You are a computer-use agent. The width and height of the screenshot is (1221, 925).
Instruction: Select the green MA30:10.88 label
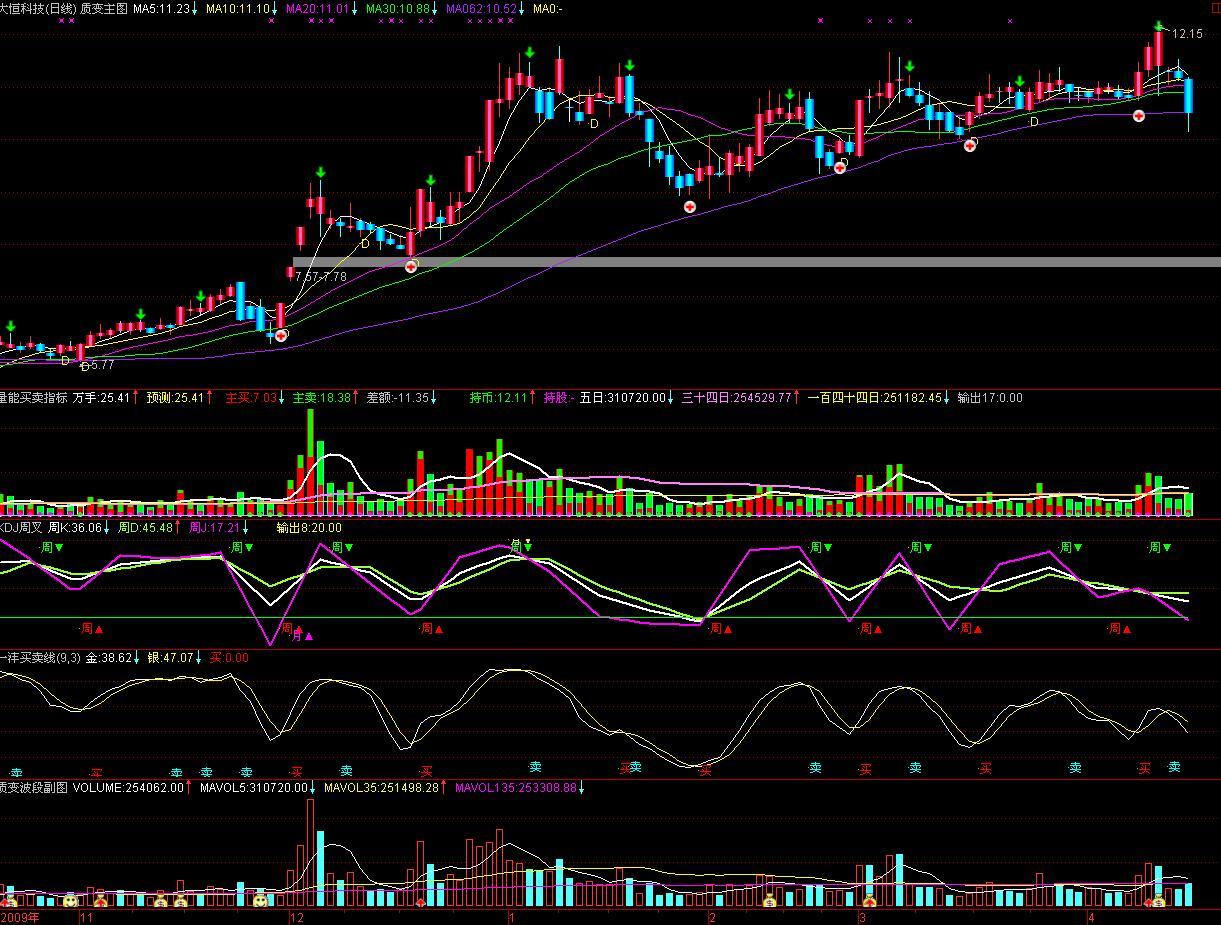coord(398,9)
